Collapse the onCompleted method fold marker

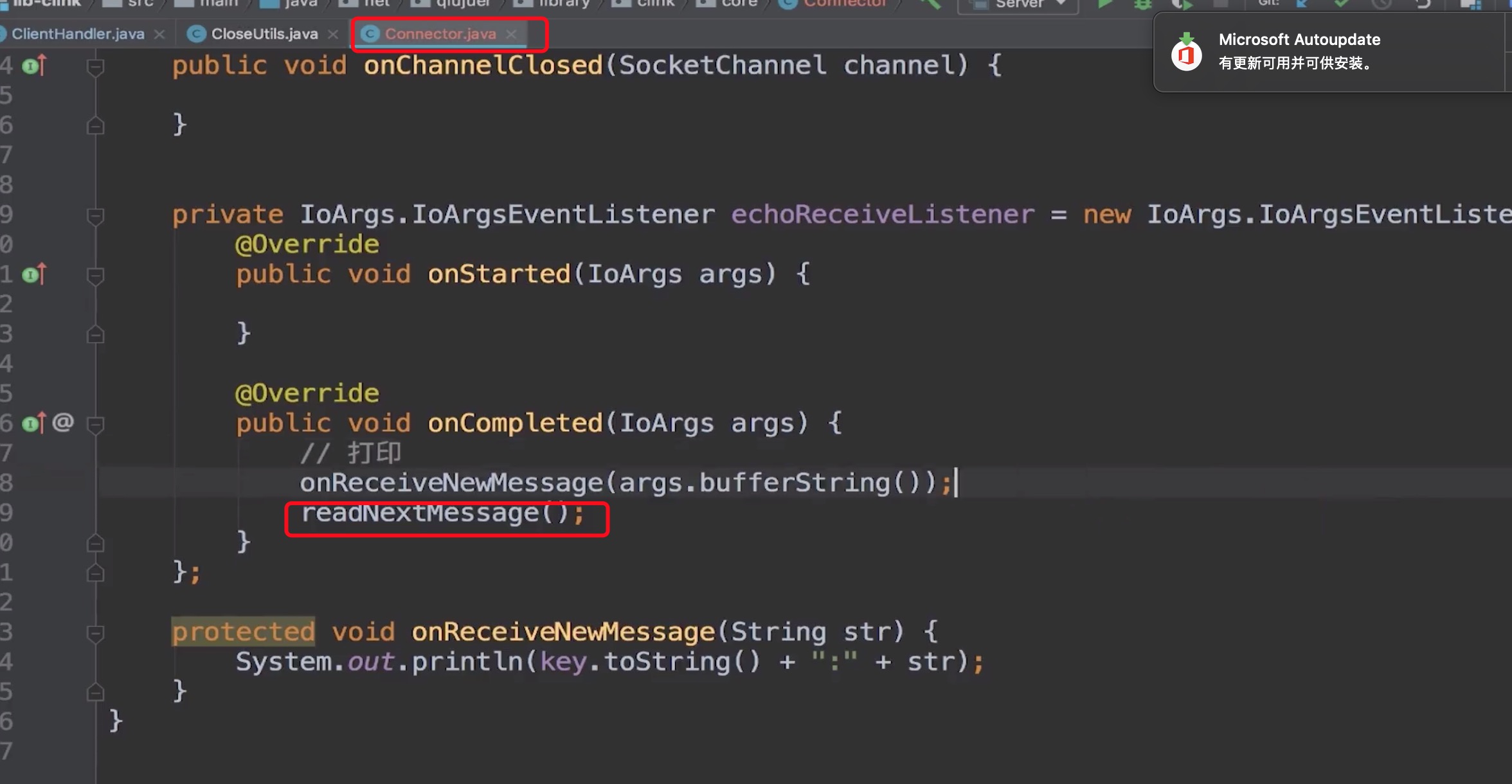(95, 424)
